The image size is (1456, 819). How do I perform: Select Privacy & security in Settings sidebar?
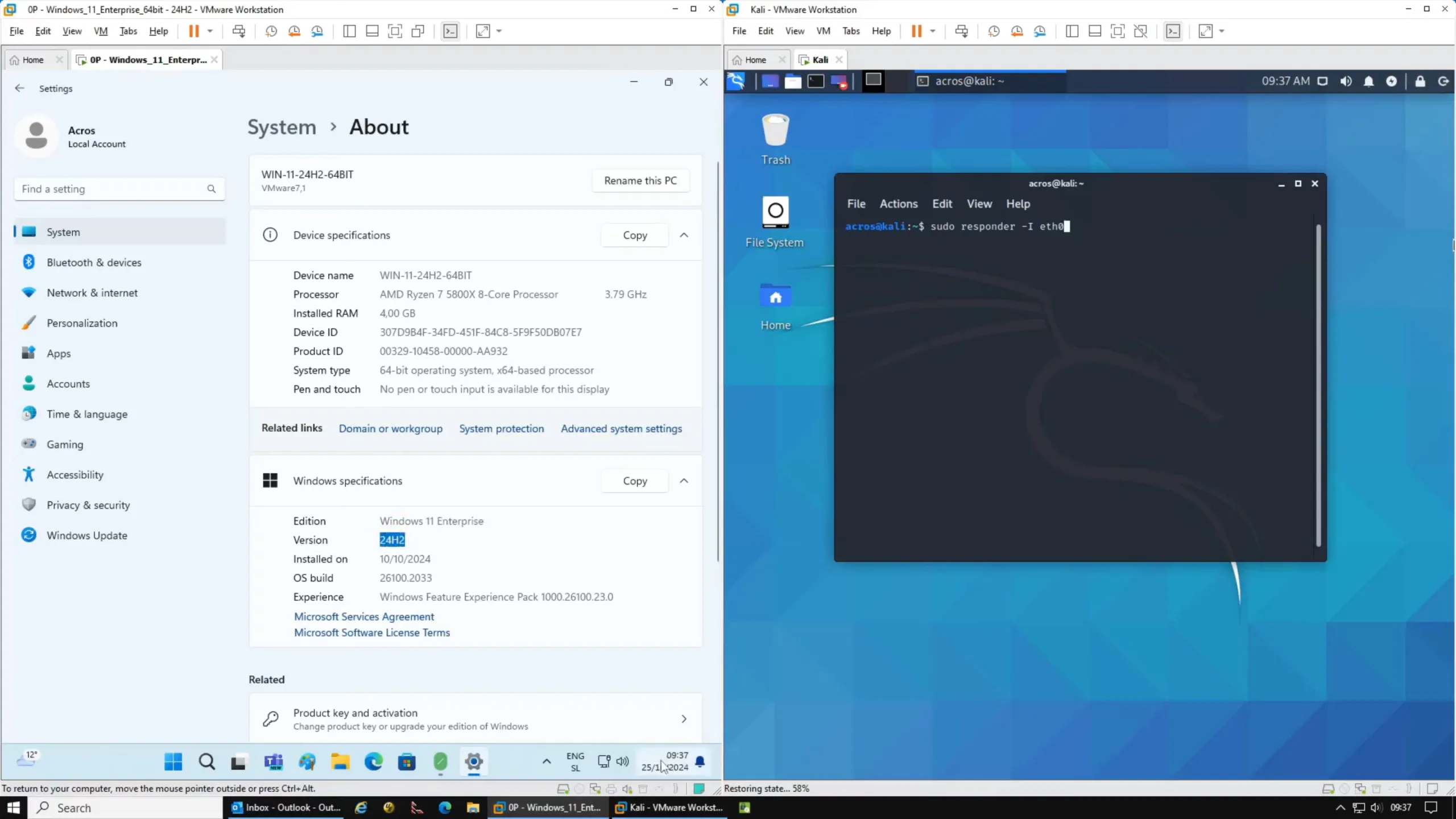[120, 504]
